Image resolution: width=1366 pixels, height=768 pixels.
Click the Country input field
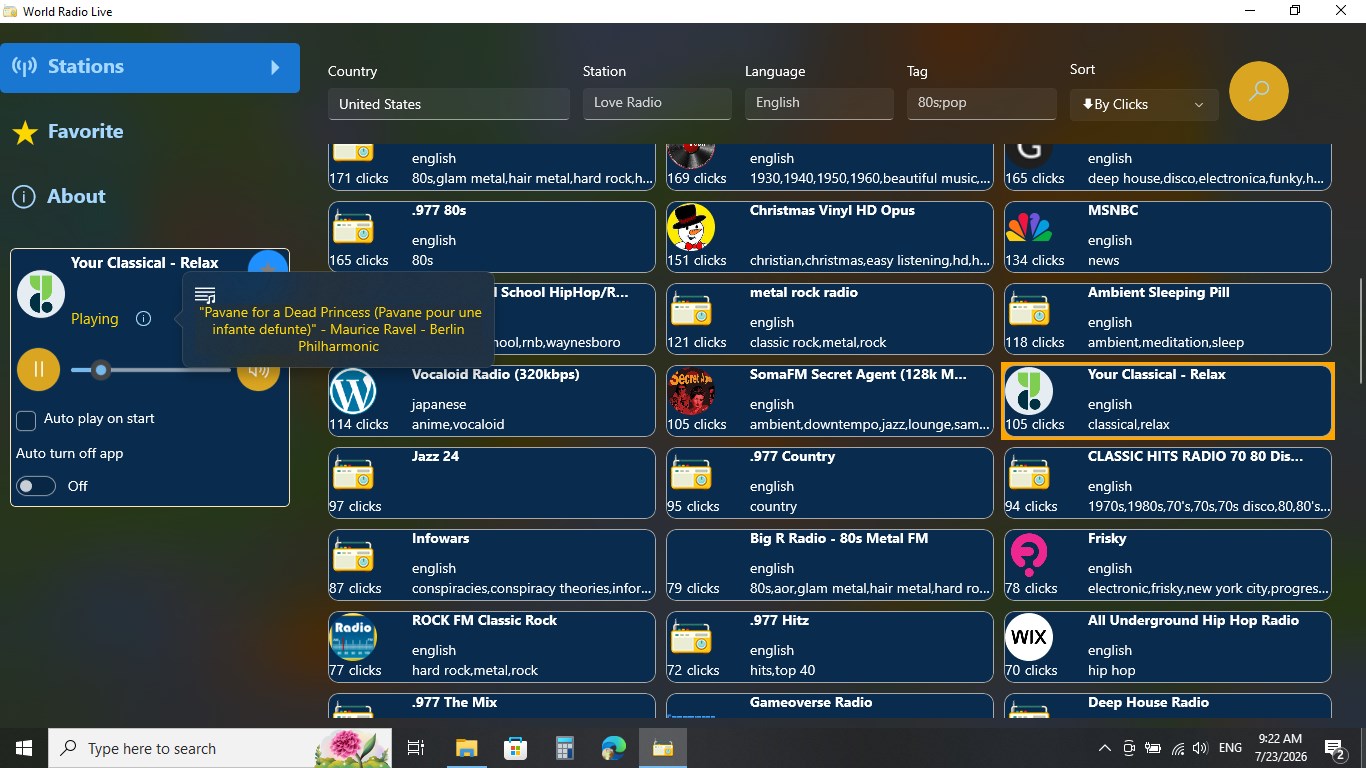tap(449, 104)
